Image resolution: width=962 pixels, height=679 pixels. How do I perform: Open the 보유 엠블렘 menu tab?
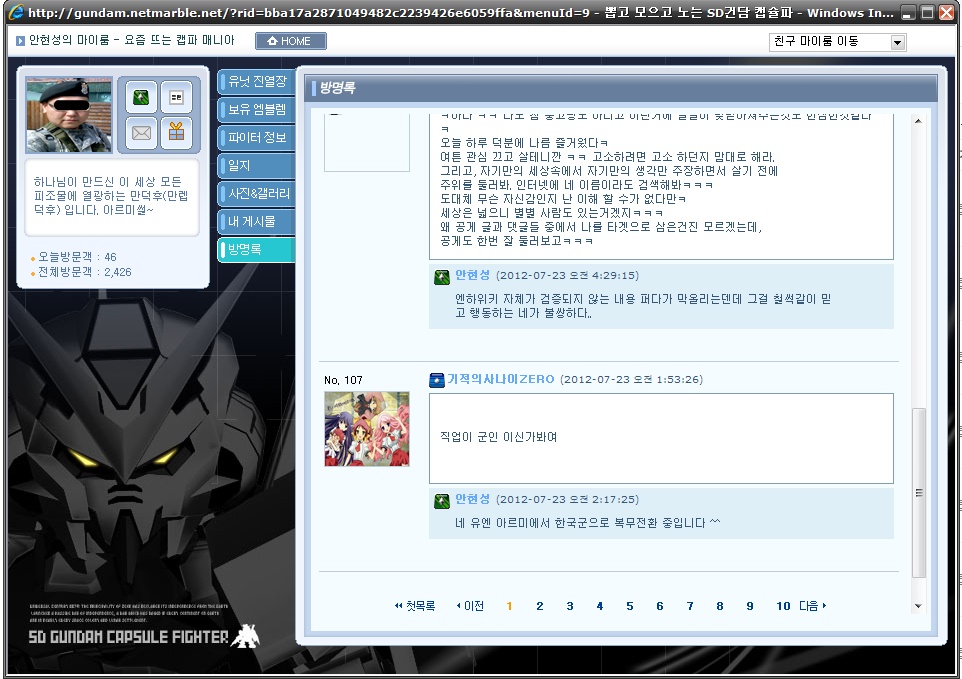(x=257, y=110)
